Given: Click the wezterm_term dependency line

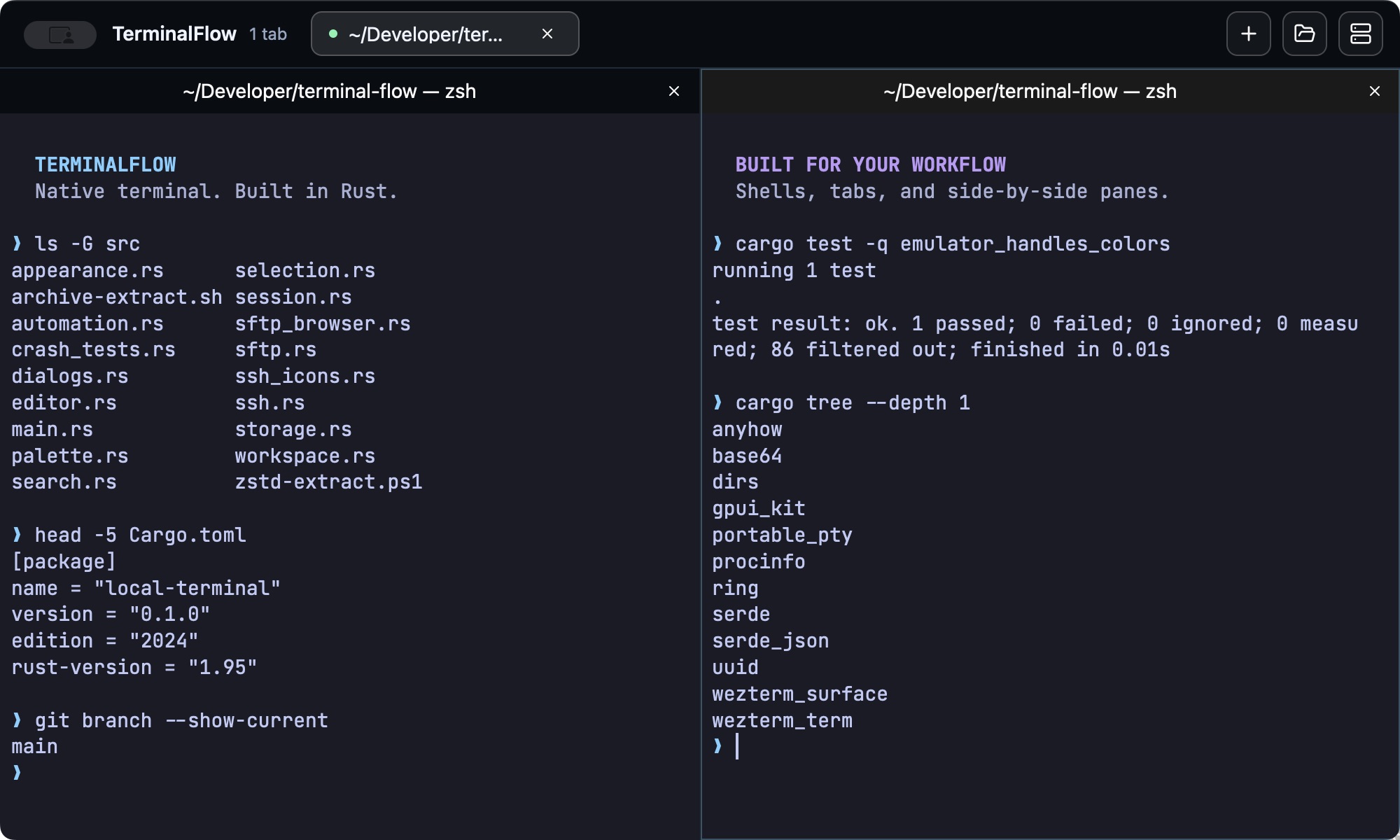Looking at the screenshot, I should [x=783, y=720].
